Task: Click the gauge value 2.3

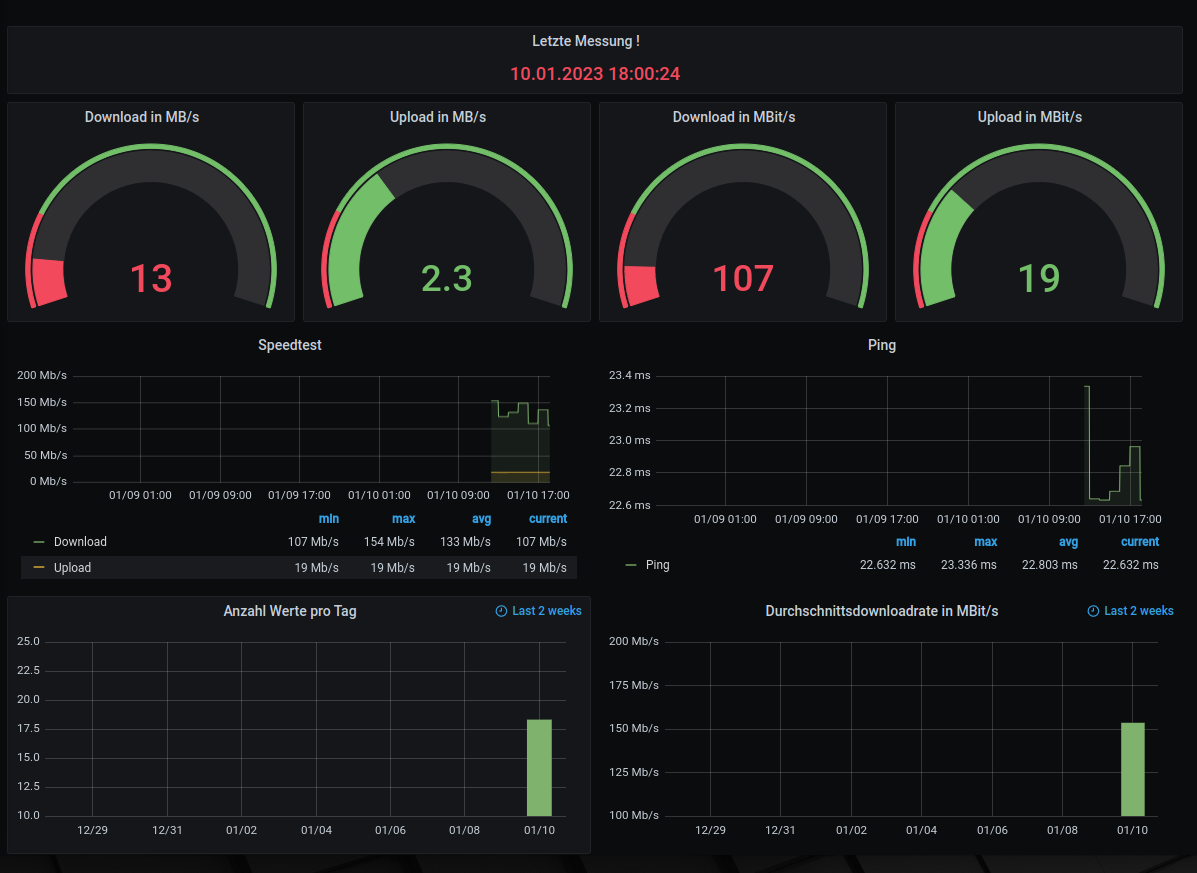Action: (x=447, y=279)
